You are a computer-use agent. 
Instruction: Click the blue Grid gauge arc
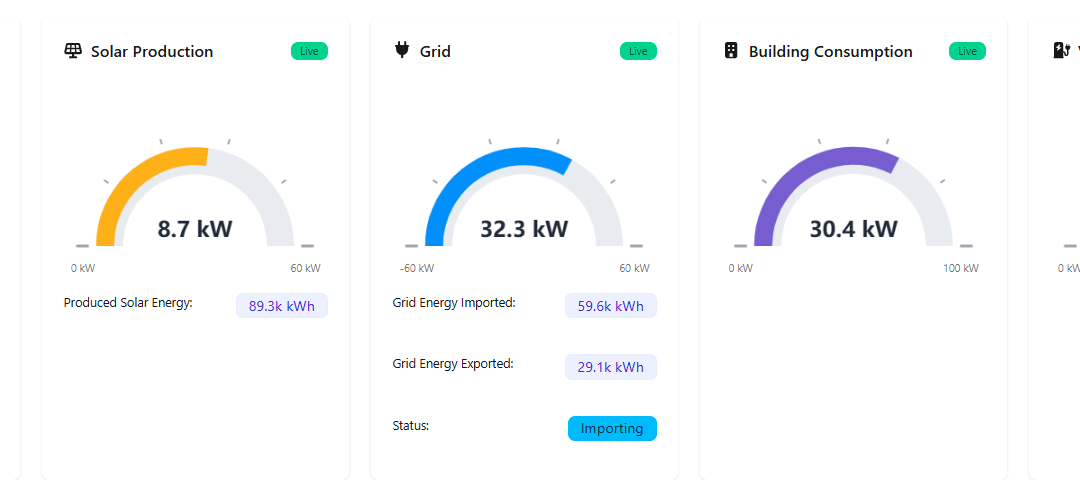470,170
